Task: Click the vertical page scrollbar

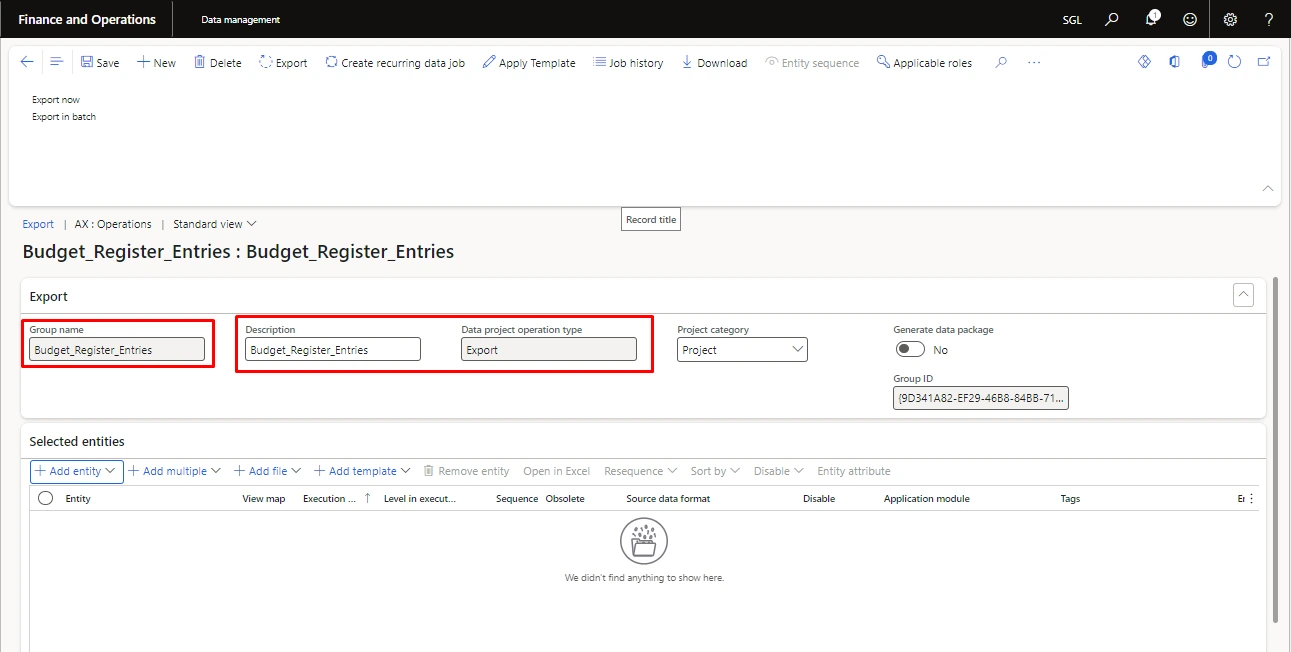Action: 1275,448
